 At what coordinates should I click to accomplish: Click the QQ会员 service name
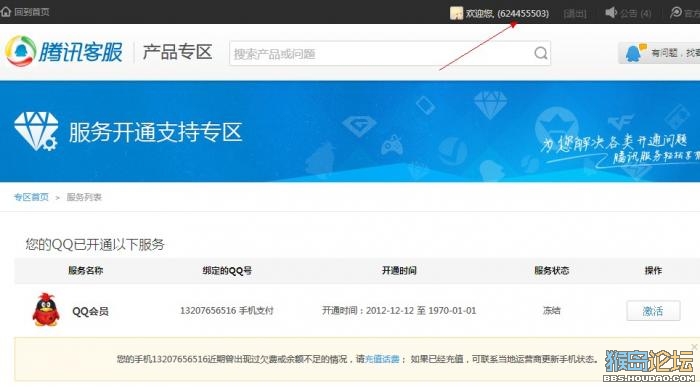coord(90,311)
